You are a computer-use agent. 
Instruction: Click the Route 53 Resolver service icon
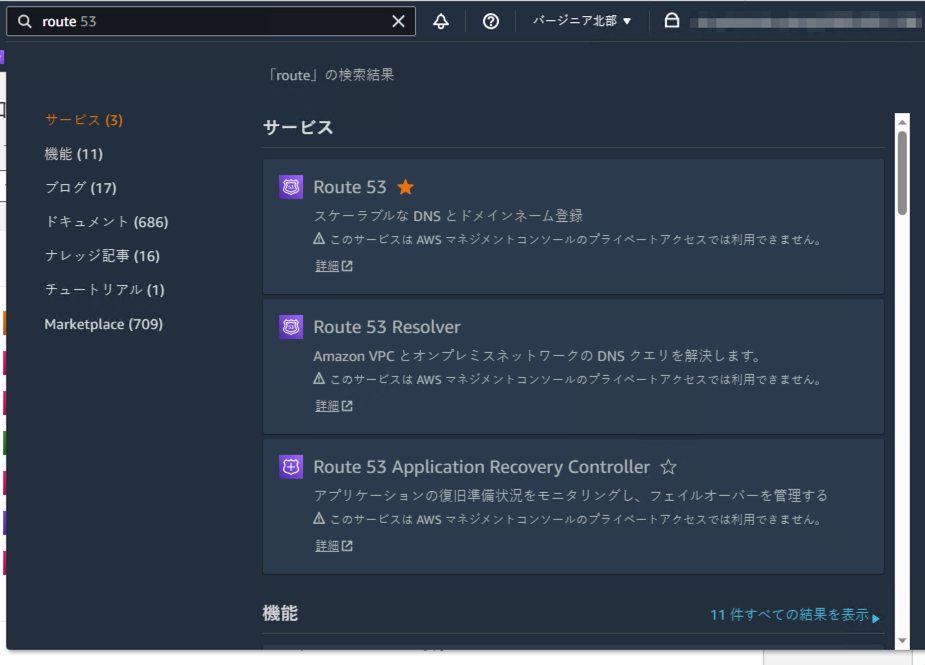(291, 327)
